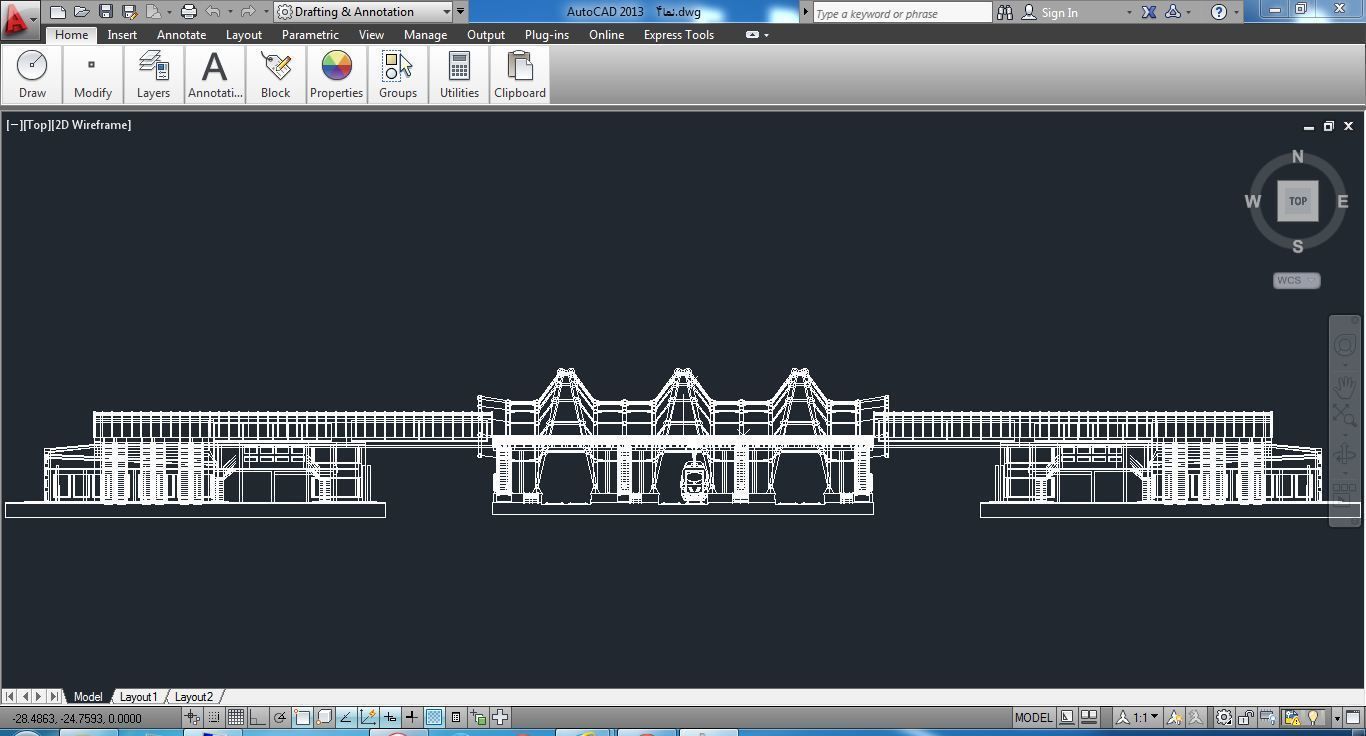Open the Annotation panel

214,75
